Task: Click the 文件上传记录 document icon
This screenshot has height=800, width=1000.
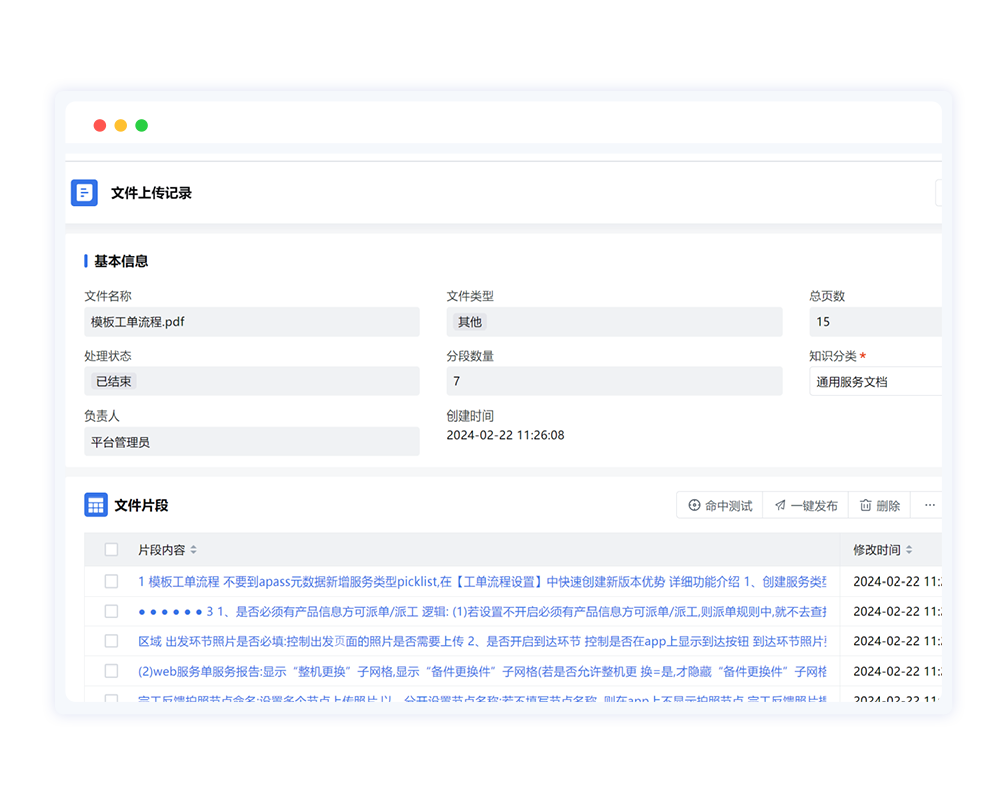Action: (84, 193)
